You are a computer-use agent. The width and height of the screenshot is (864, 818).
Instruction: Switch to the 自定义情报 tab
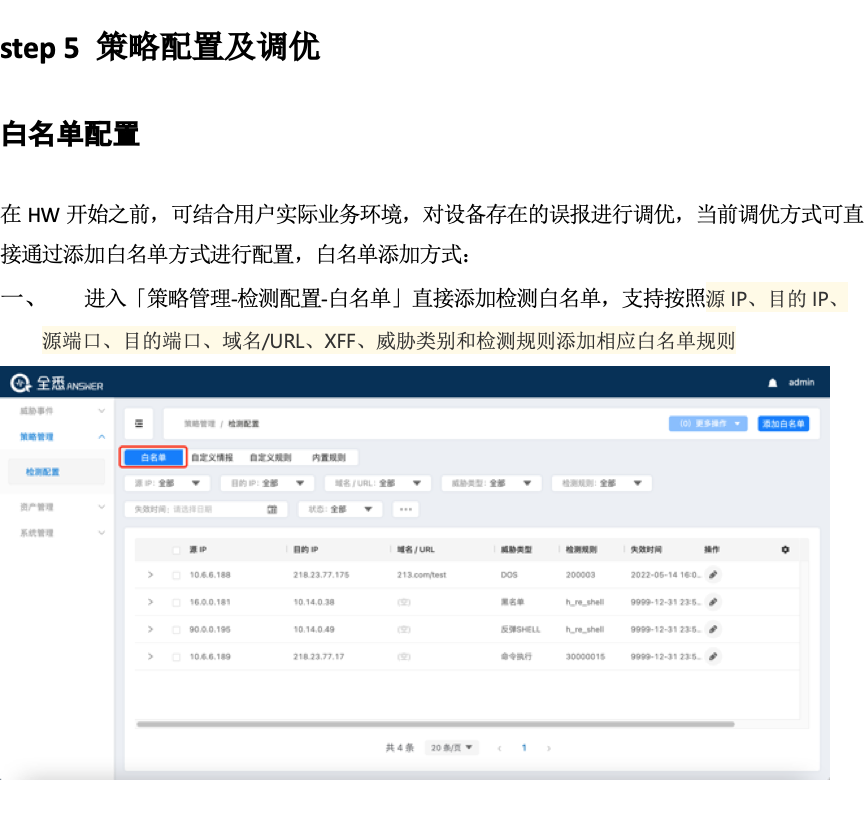click(x=212, y=458)
